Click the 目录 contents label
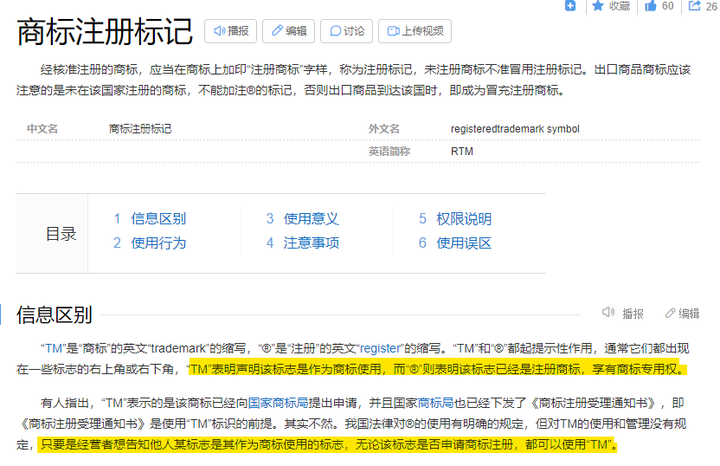The height and width of the screenshot is (466, 720). click(x=61, y=234)
